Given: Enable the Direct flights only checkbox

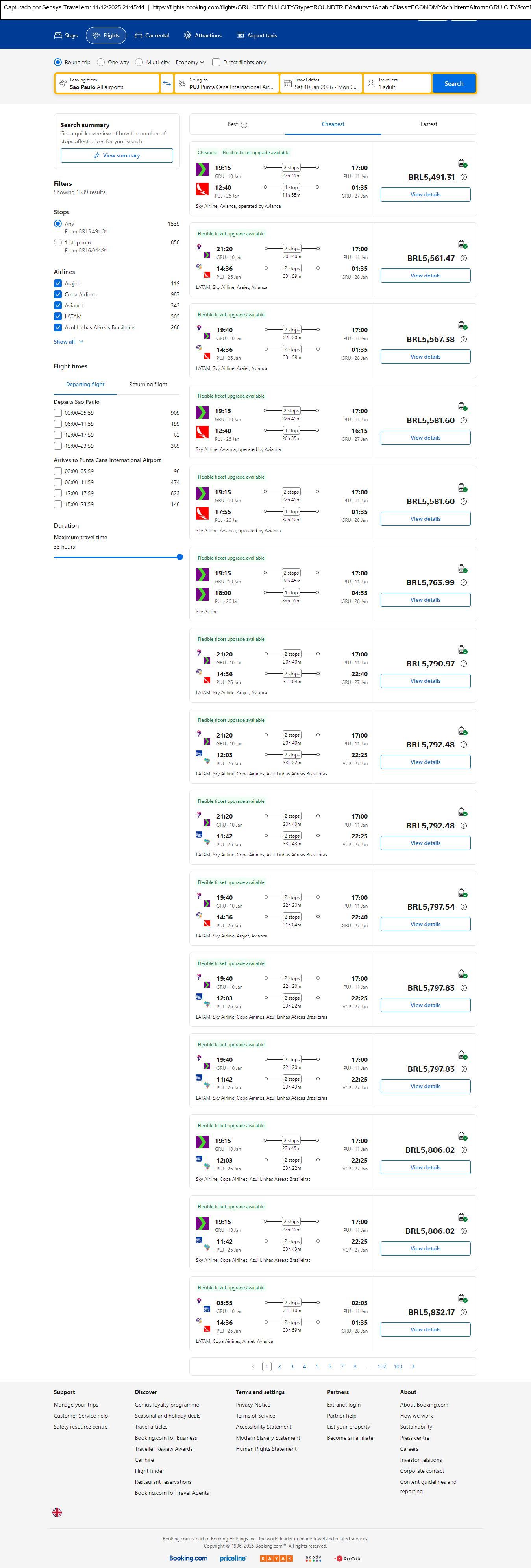Looking at the screenshot, I should click(x=216, y=62).
